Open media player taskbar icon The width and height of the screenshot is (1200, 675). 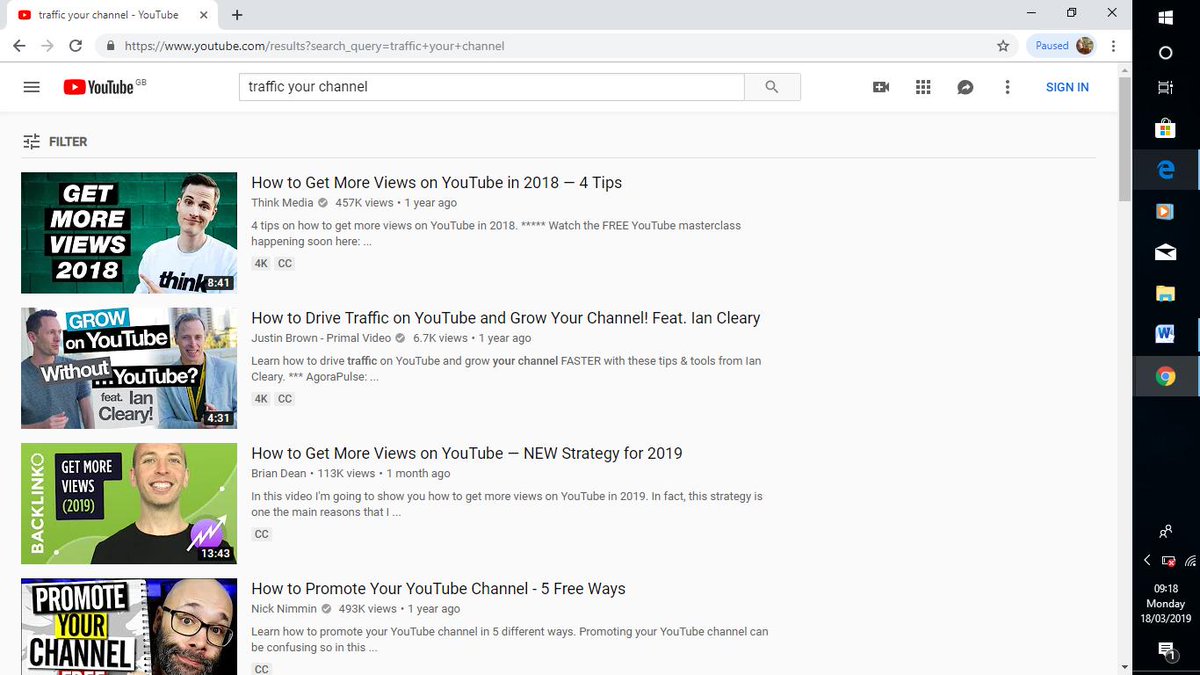point(1165,211)
